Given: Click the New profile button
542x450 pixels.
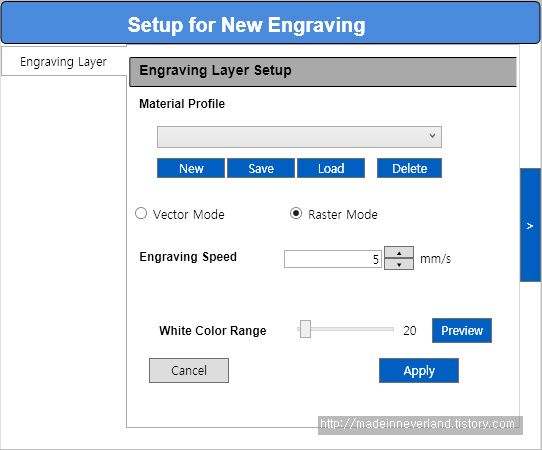Looking at the screenshot, I should tap(191, 168).
